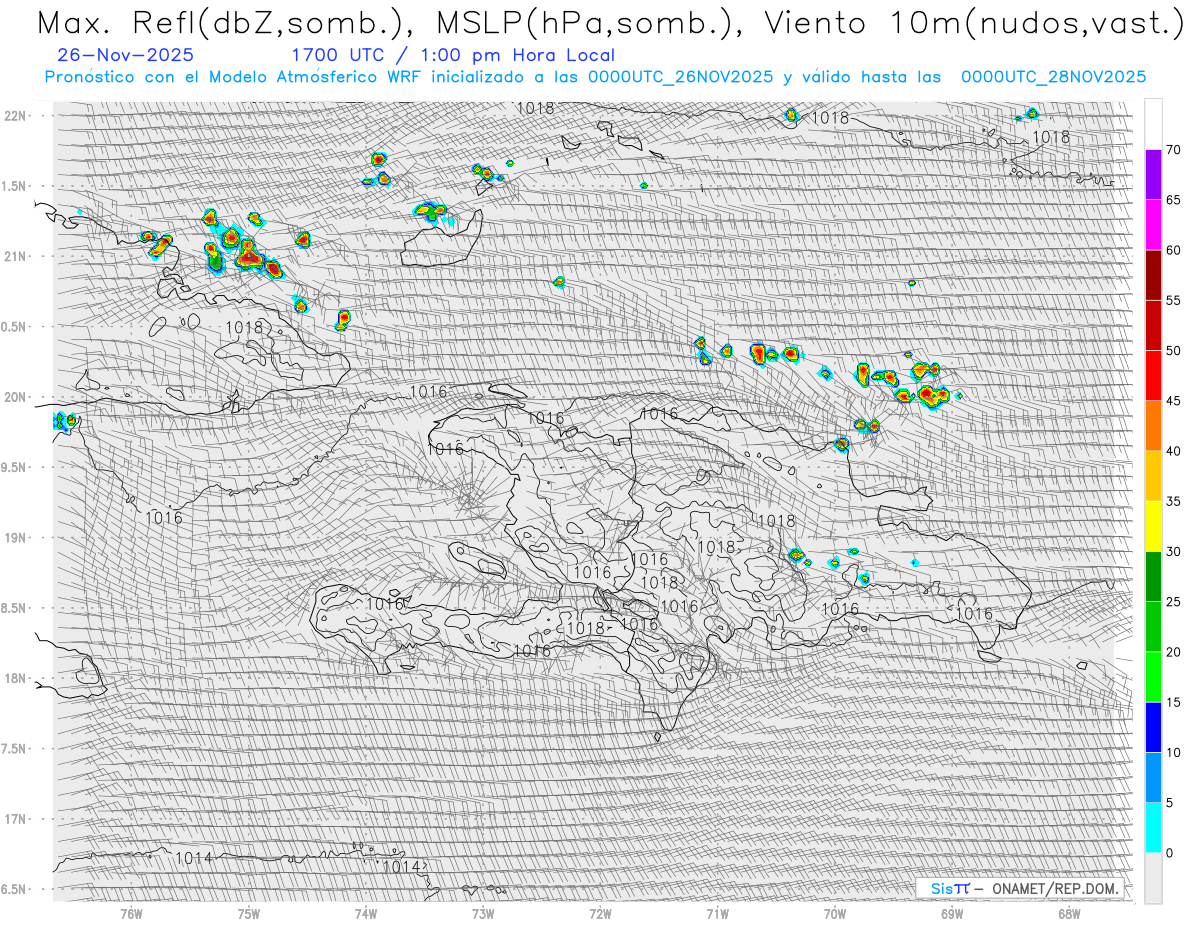Click the colorbar value label '70'
1200x927 pixels.
tap(1173, 150)
